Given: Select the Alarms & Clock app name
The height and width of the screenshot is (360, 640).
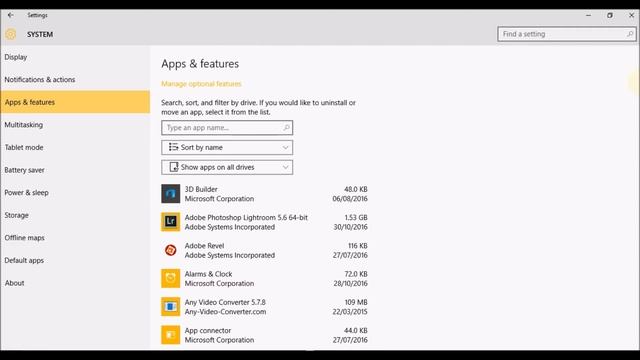Looking at the screenshot, I should click(208, 274).
